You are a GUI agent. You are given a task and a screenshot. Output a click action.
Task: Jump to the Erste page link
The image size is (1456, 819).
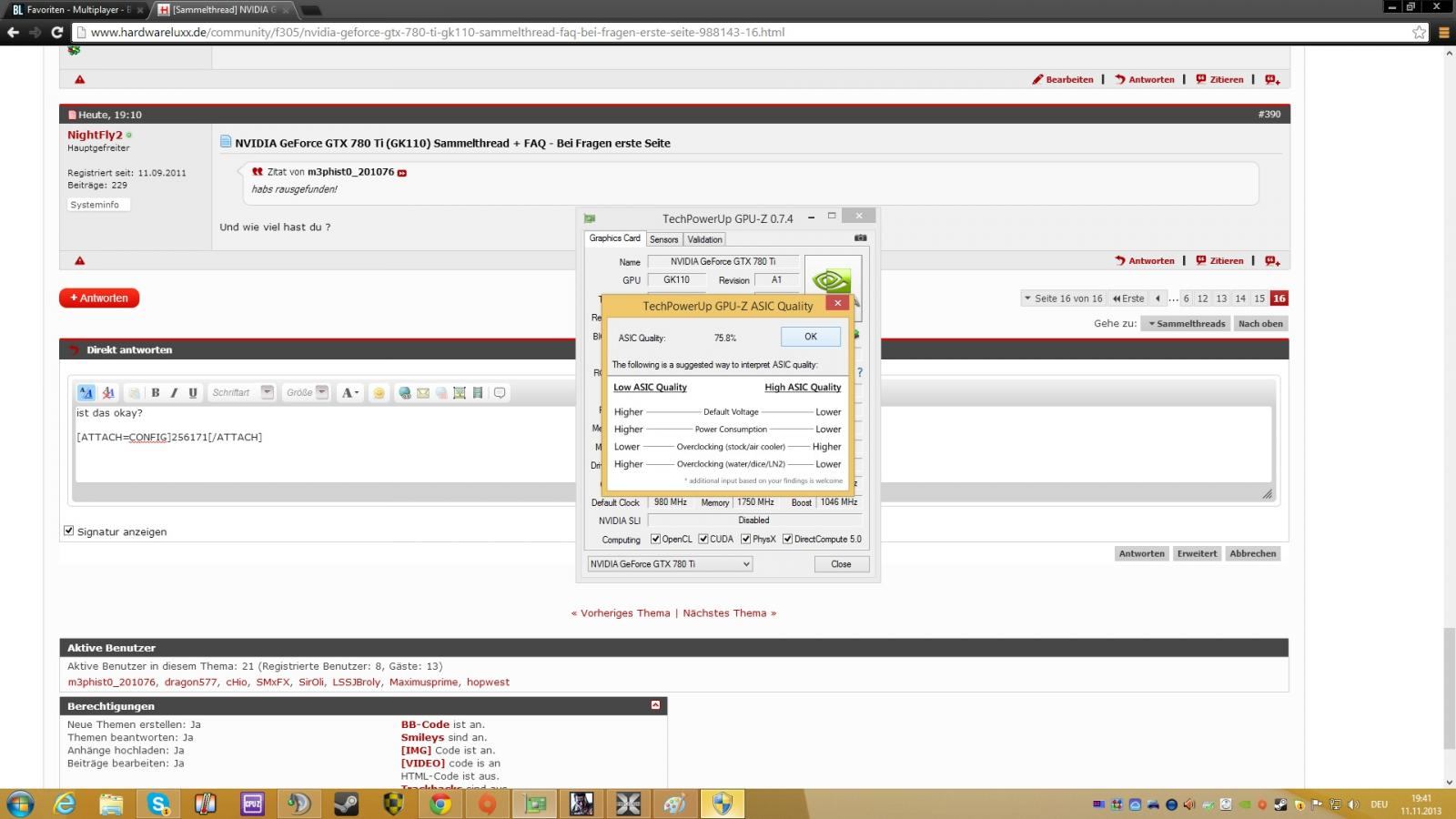point(1128,298)
